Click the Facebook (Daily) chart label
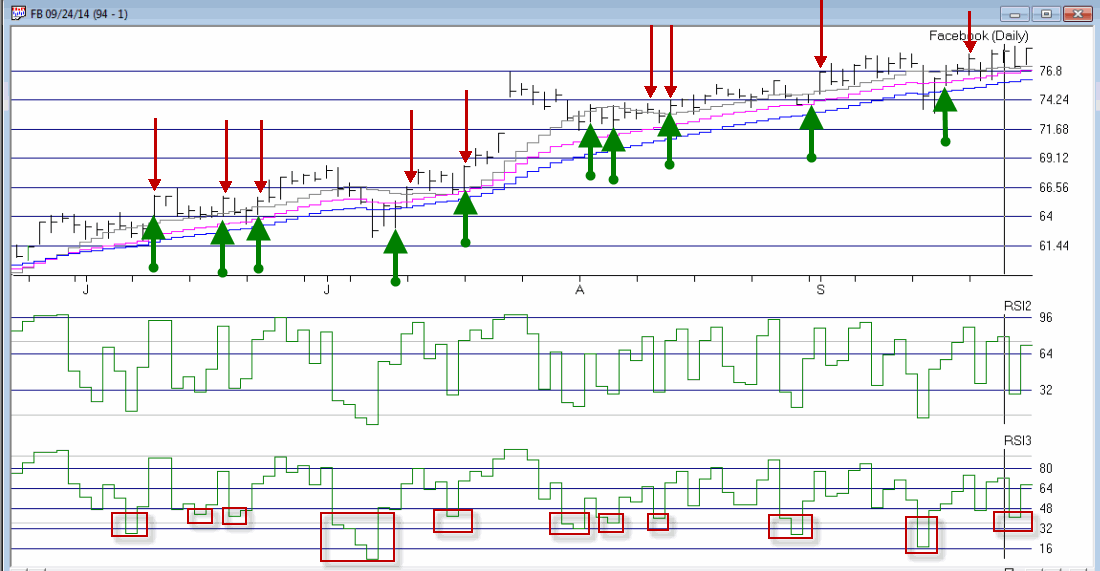 [979, 36]
